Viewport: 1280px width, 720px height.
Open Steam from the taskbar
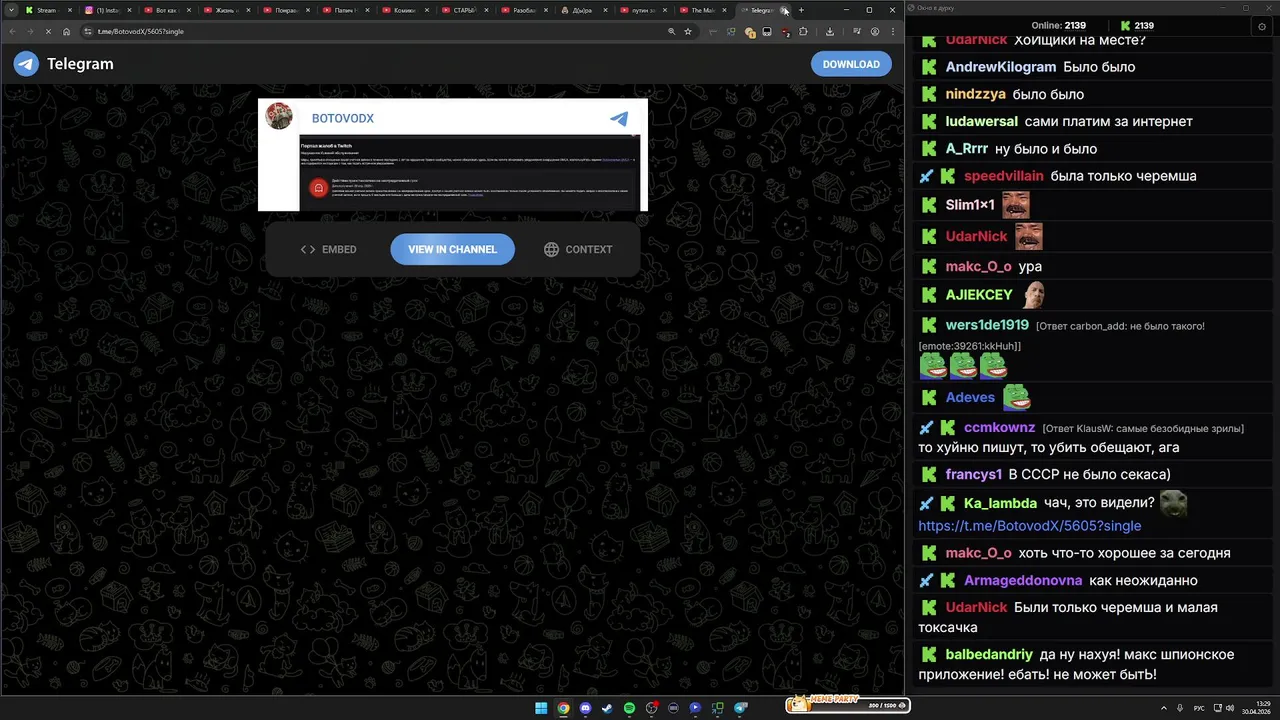(607, 708)
